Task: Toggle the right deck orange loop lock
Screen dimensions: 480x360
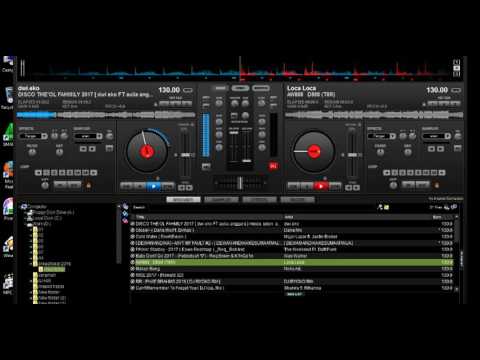Action: pos(436,184)
